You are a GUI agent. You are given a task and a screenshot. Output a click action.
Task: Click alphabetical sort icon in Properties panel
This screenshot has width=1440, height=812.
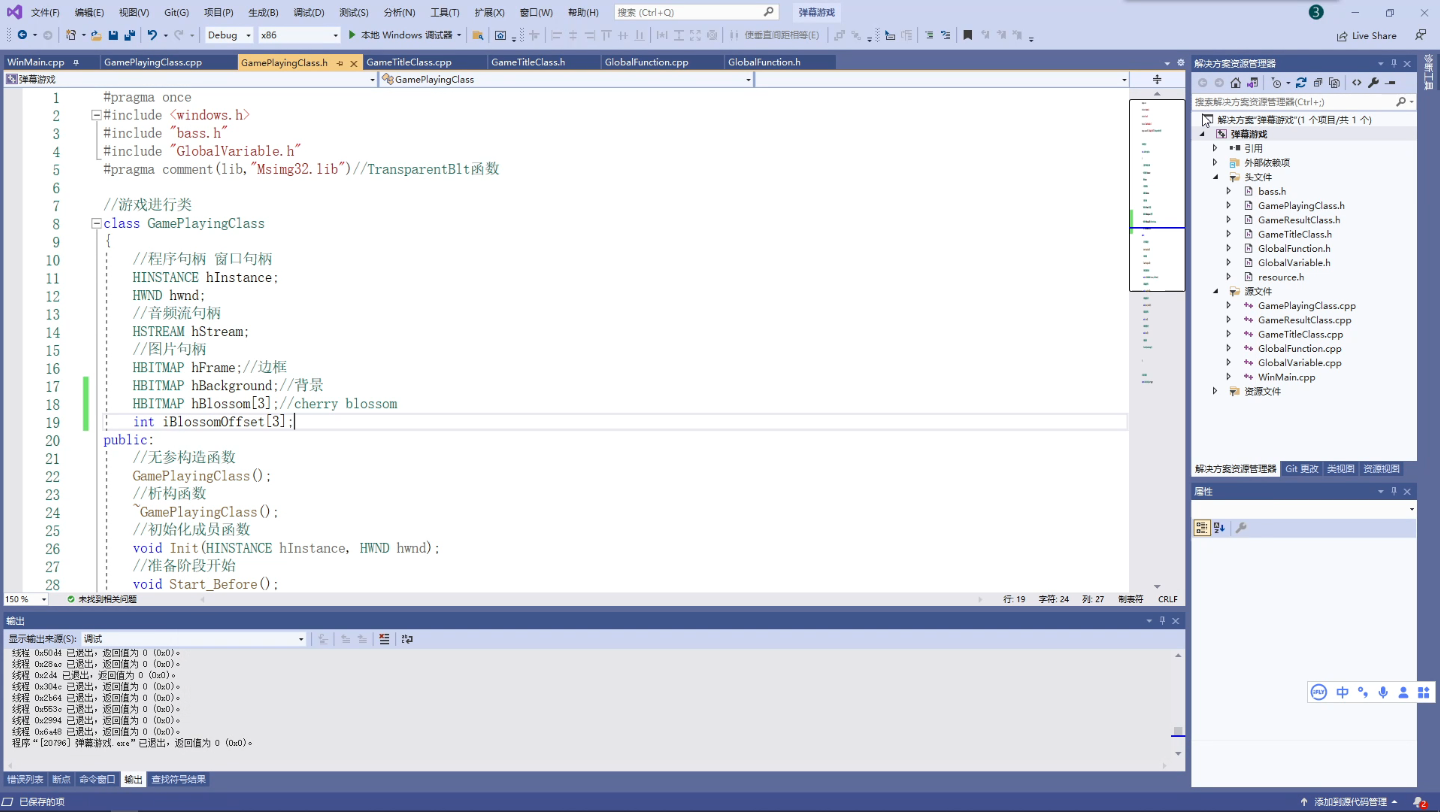click(1220, 527)
